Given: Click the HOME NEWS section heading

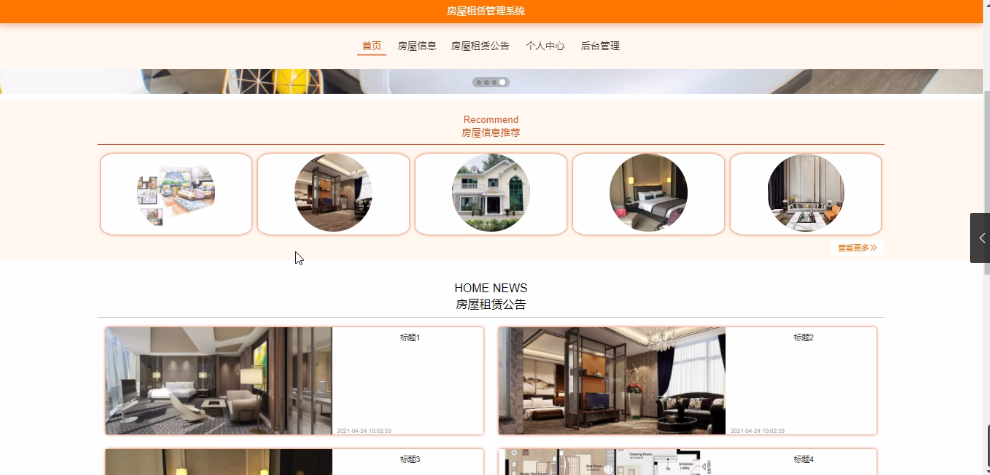Looking at the screenshot, I should point(491,288).
